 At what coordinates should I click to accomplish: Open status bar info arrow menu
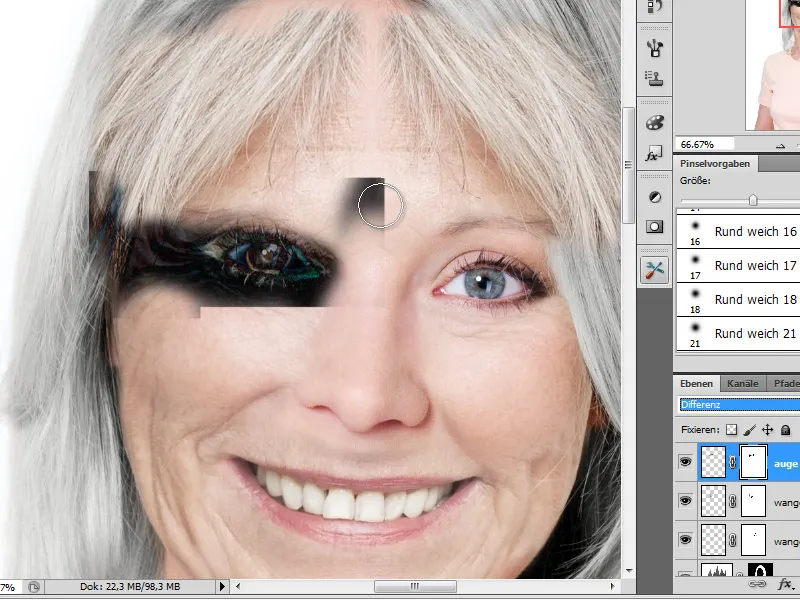coord(222,587)
